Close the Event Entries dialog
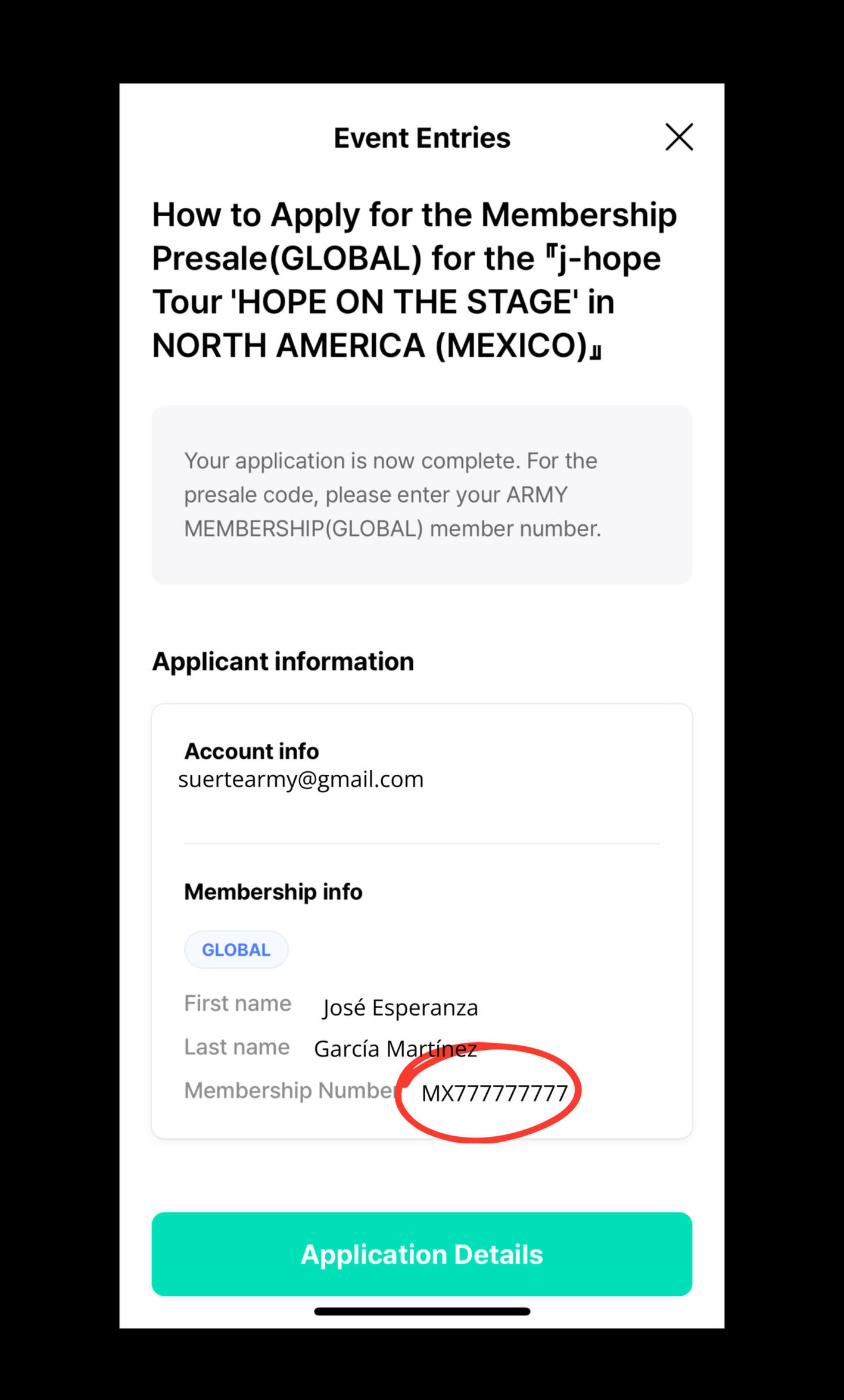The width and height of the screenshot is (844, 1400). tap(679, 137)
